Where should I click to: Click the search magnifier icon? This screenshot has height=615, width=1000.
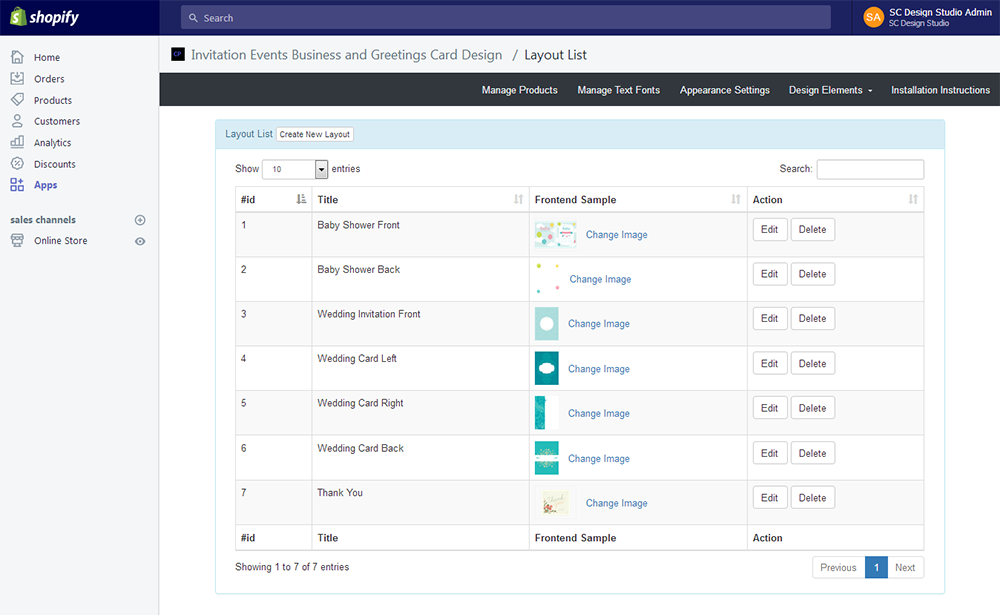coord(193,18)
